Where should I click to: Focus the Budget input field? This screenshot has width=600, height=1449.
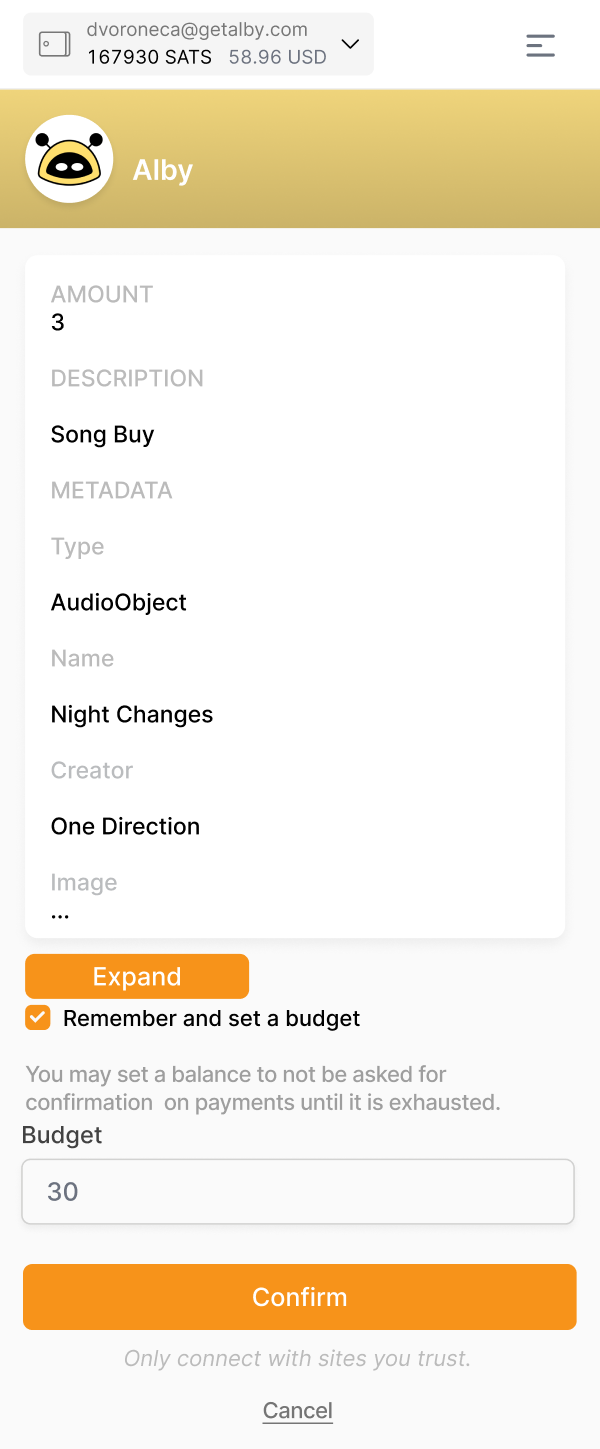tap(298, 1191)
